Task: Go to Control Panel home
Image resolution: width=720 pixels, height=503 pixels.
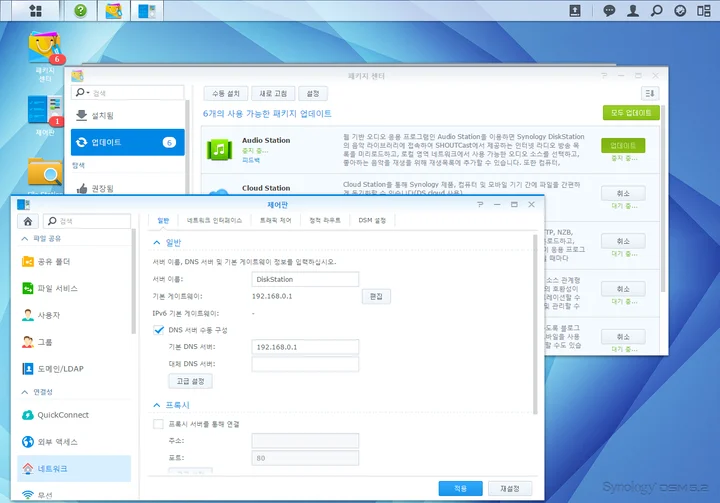Action: coord(28,221)
